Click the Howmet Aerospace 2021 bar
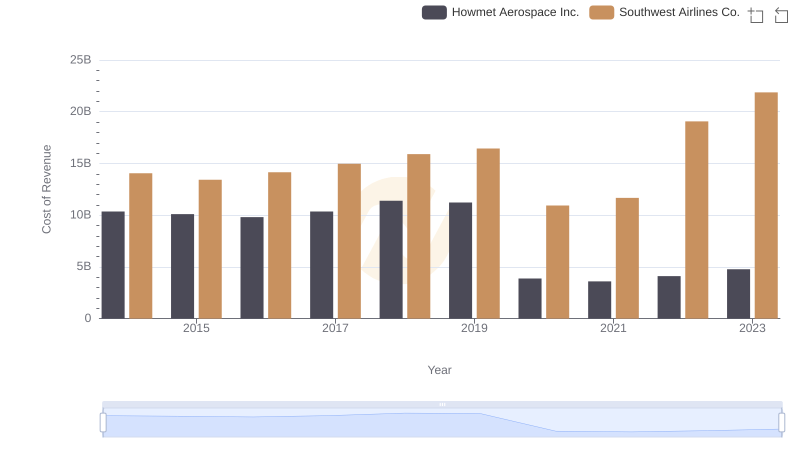The height and width of the screenshot is (461, 800). click(x=599, y=300)
